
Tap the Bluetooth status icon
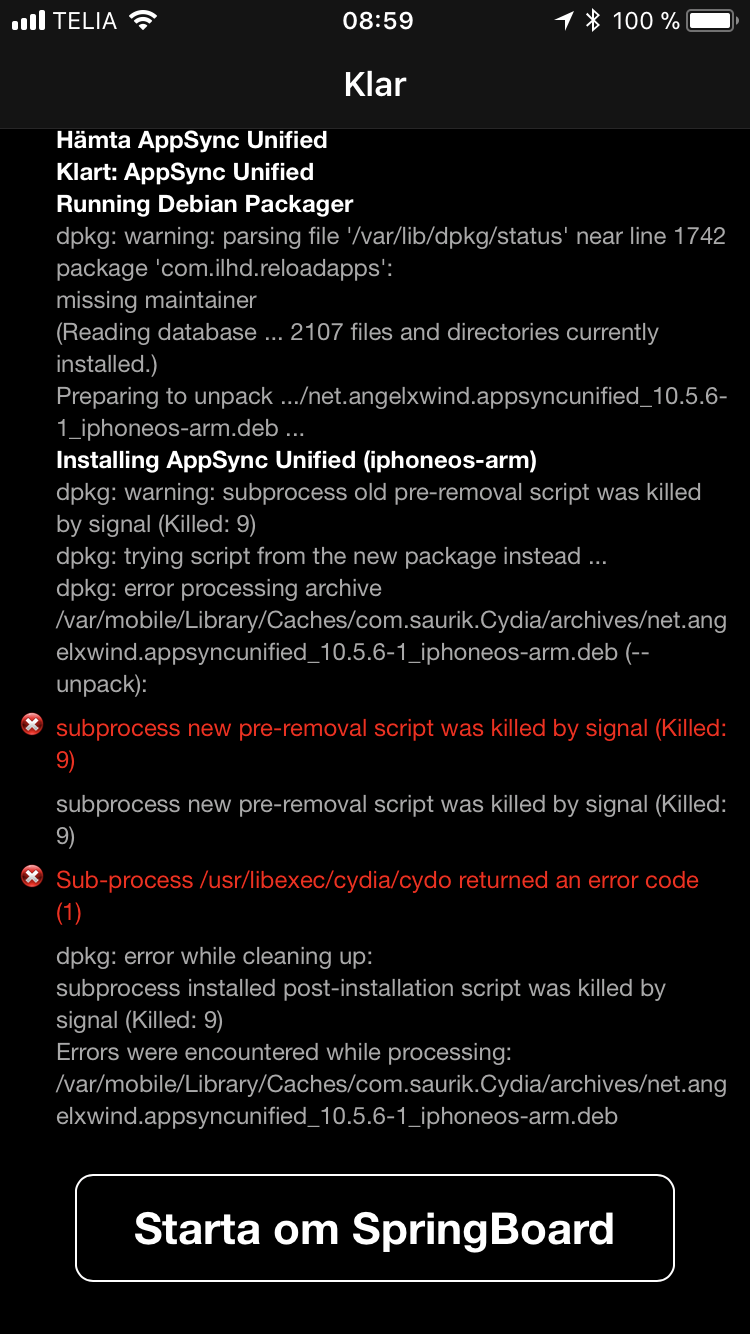(x=593, y=20)
